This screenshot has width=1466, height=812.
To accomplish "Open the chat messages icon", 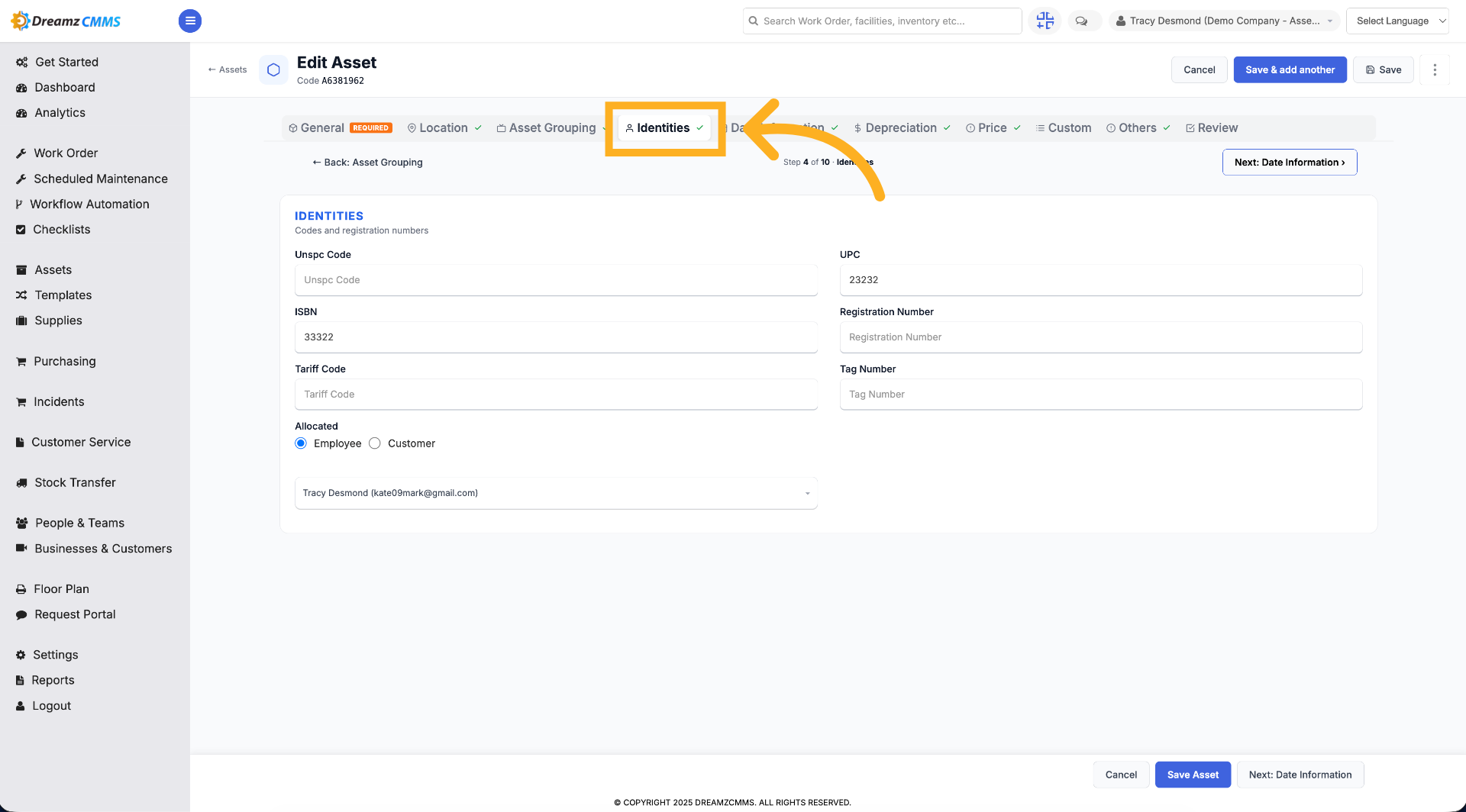I will coord(1081,21).
